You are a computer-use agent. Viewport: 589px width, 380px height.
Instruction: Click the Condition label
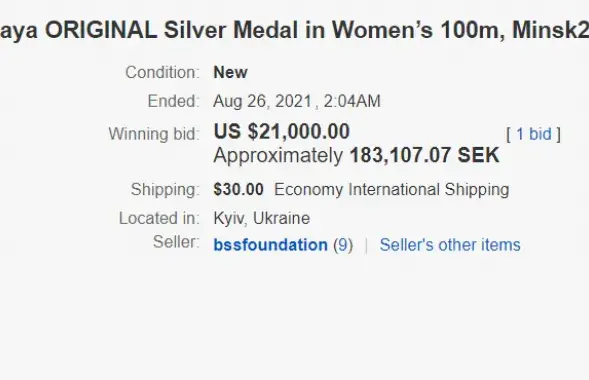click(162, 72)
